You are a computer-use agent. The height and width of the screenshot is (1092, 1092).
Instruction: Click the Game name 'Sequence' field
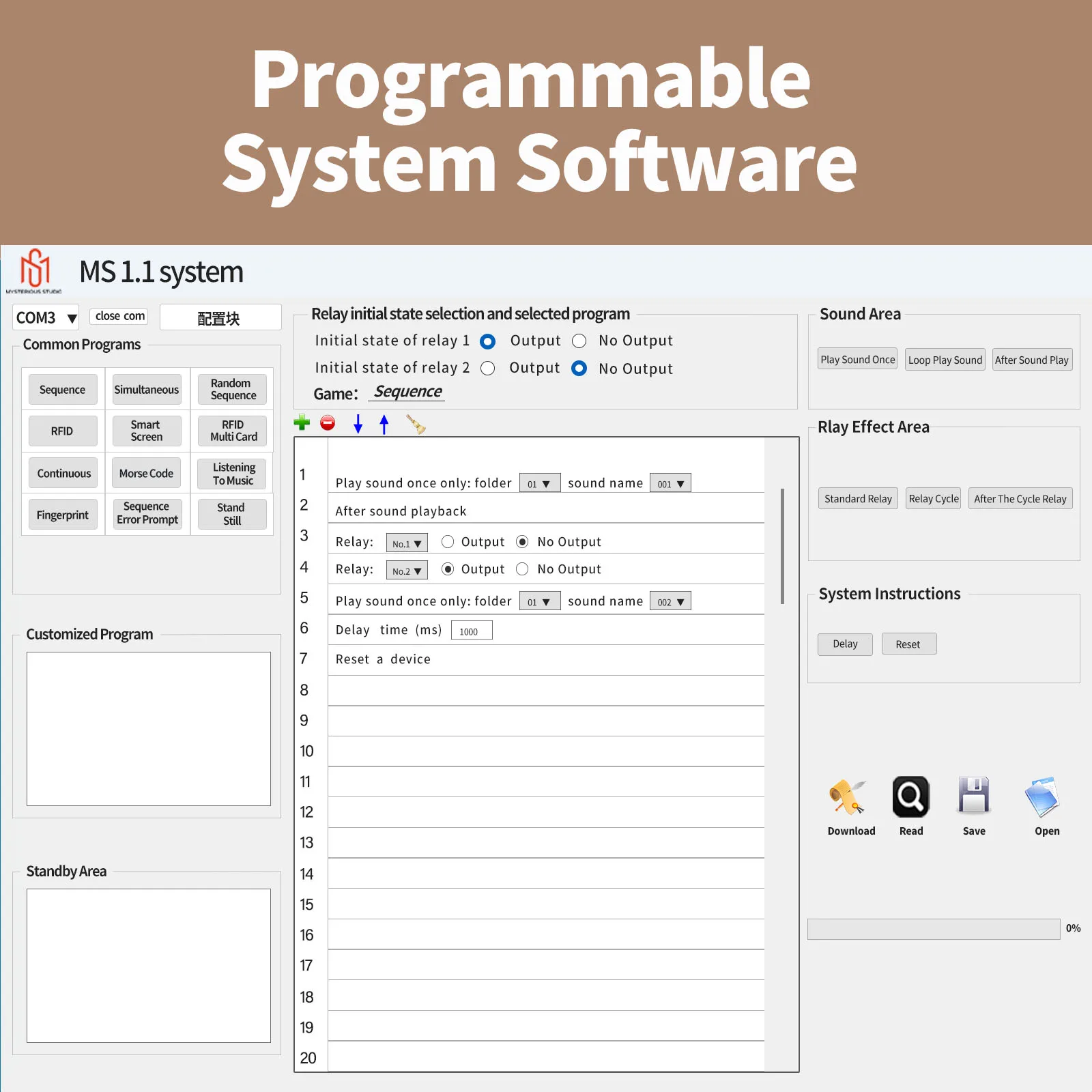coord(407,392)
